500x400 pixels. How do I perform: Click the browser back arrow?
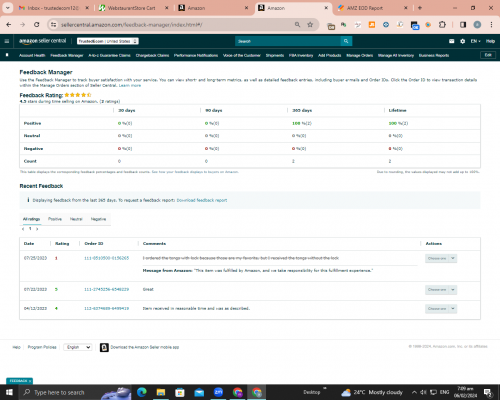[9, 25]
